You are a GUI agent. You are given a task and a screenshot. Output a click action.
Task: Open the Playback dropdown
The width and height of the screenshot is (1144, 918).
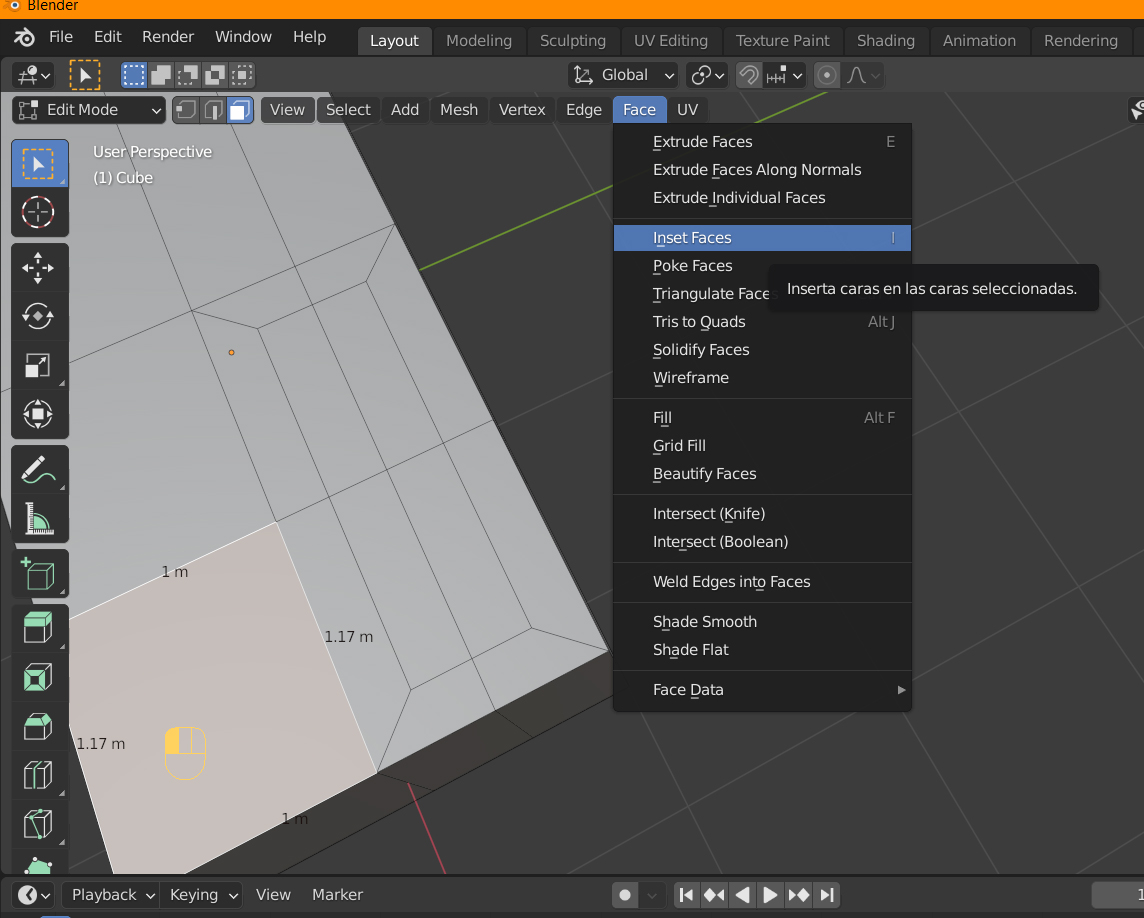[x=110, y=895]
